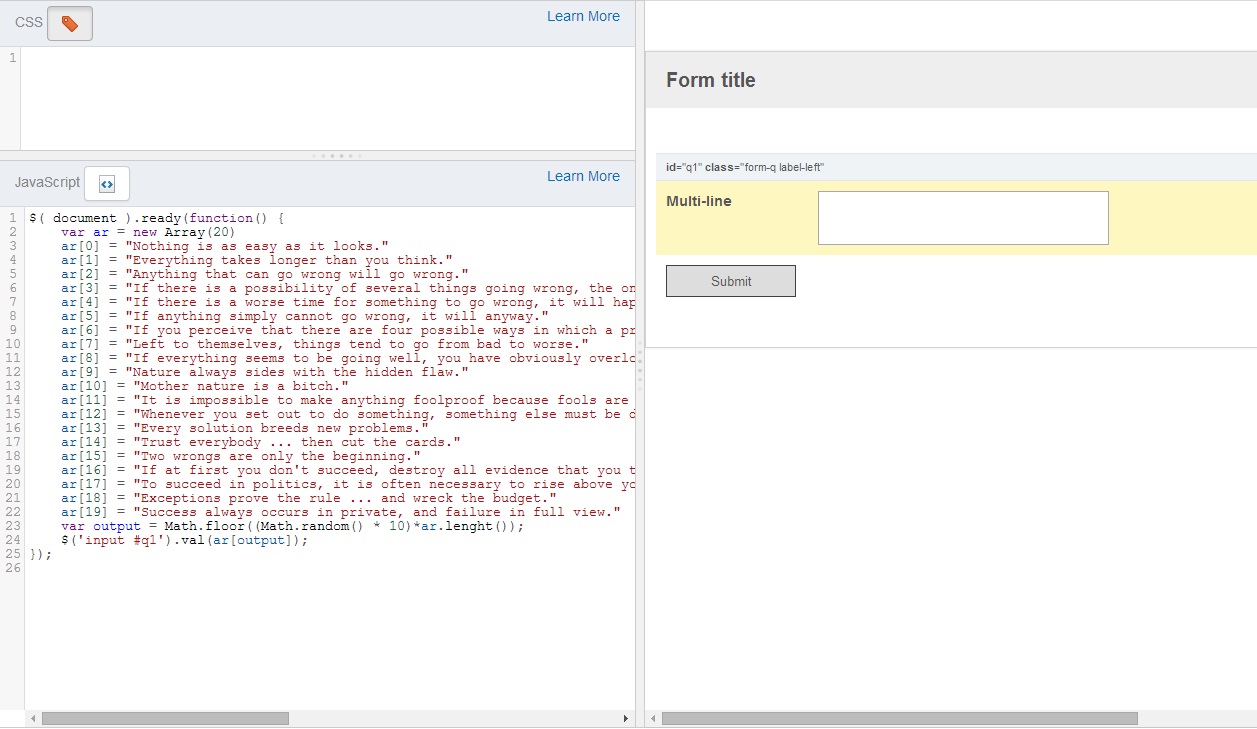The image size is (1257, 729).
Task: Click the code brackets icon beside JavaScript
Action: [x=107, y=184]
